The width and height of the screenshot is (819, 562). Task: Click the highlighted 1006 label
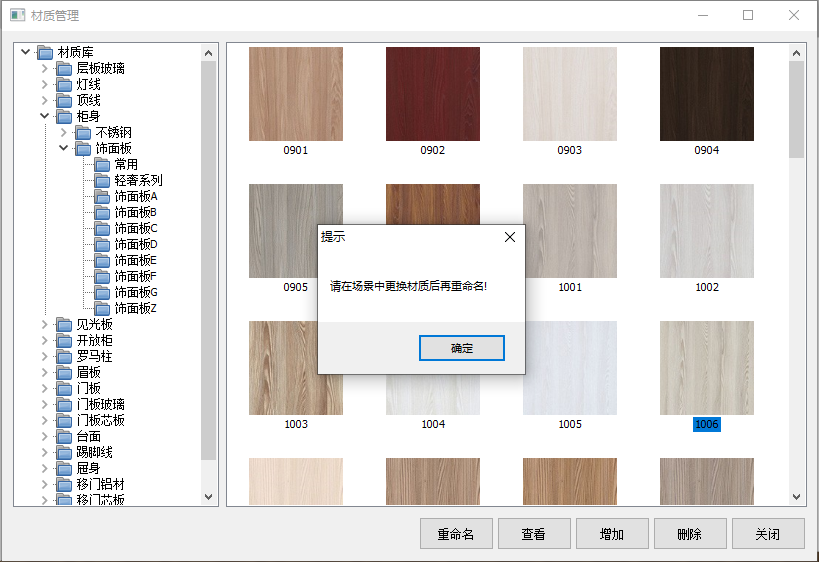[707, 424]
